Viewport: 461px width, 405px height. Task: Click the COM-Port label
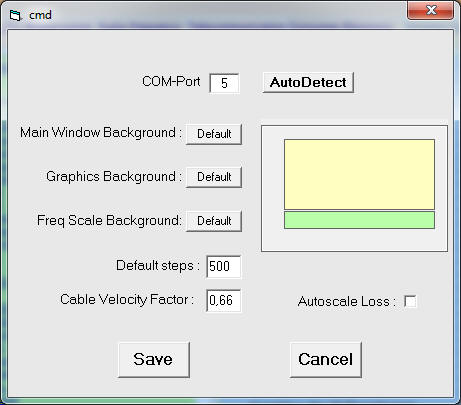(x=171, y=82)
